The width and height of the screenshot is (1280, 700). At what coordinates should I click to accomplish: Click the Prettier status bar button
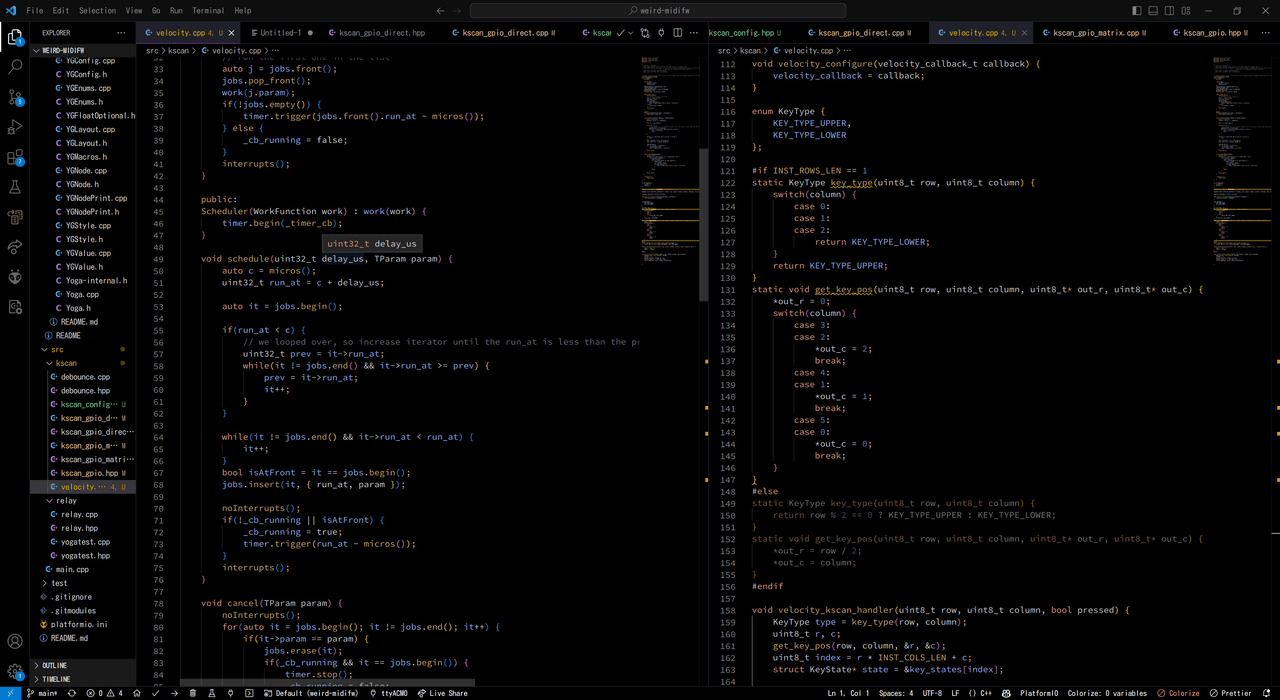[1230, 693]
